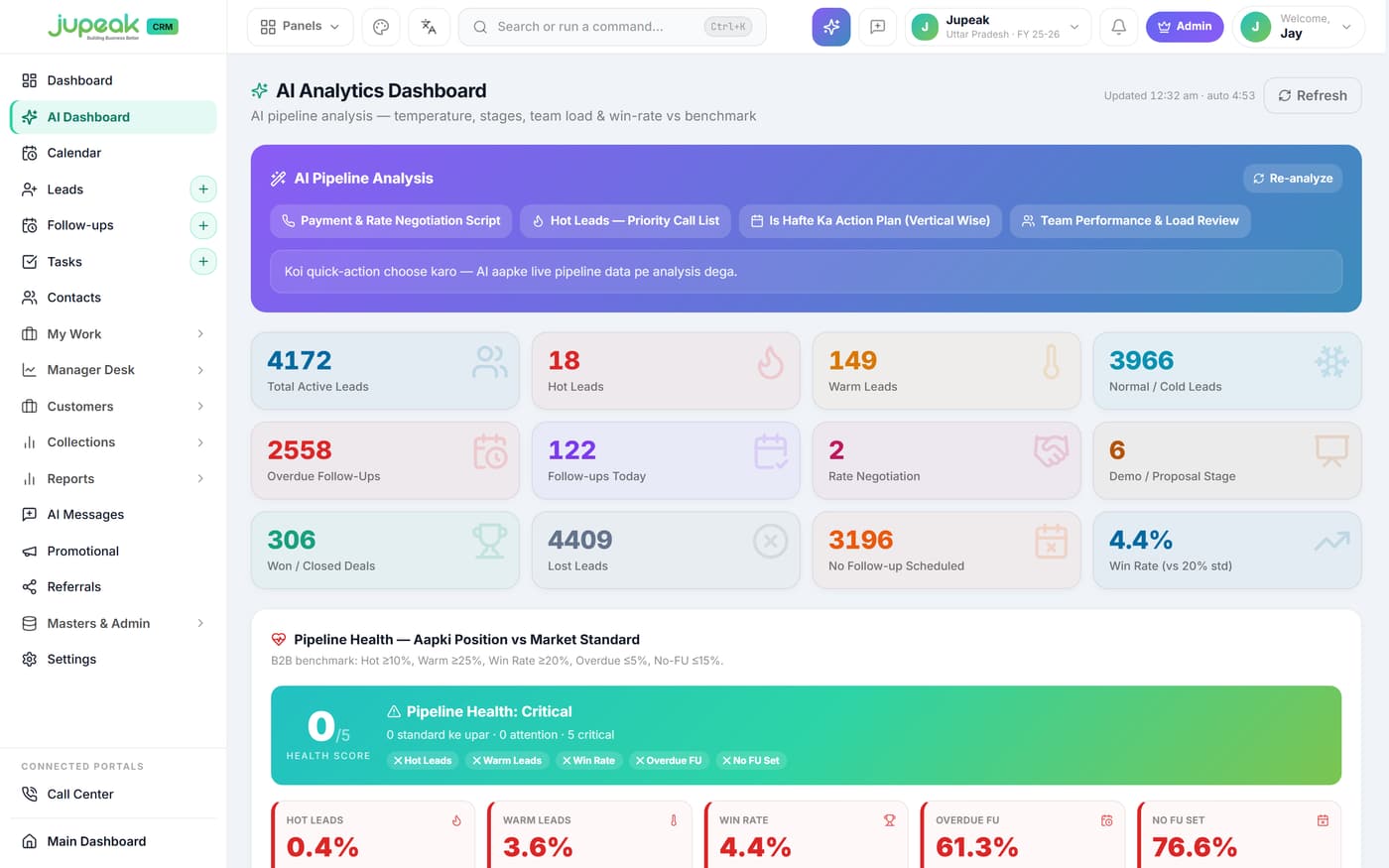
Task: Go to AI Dashboard in sidebar
Action: [x=113, y=117]
